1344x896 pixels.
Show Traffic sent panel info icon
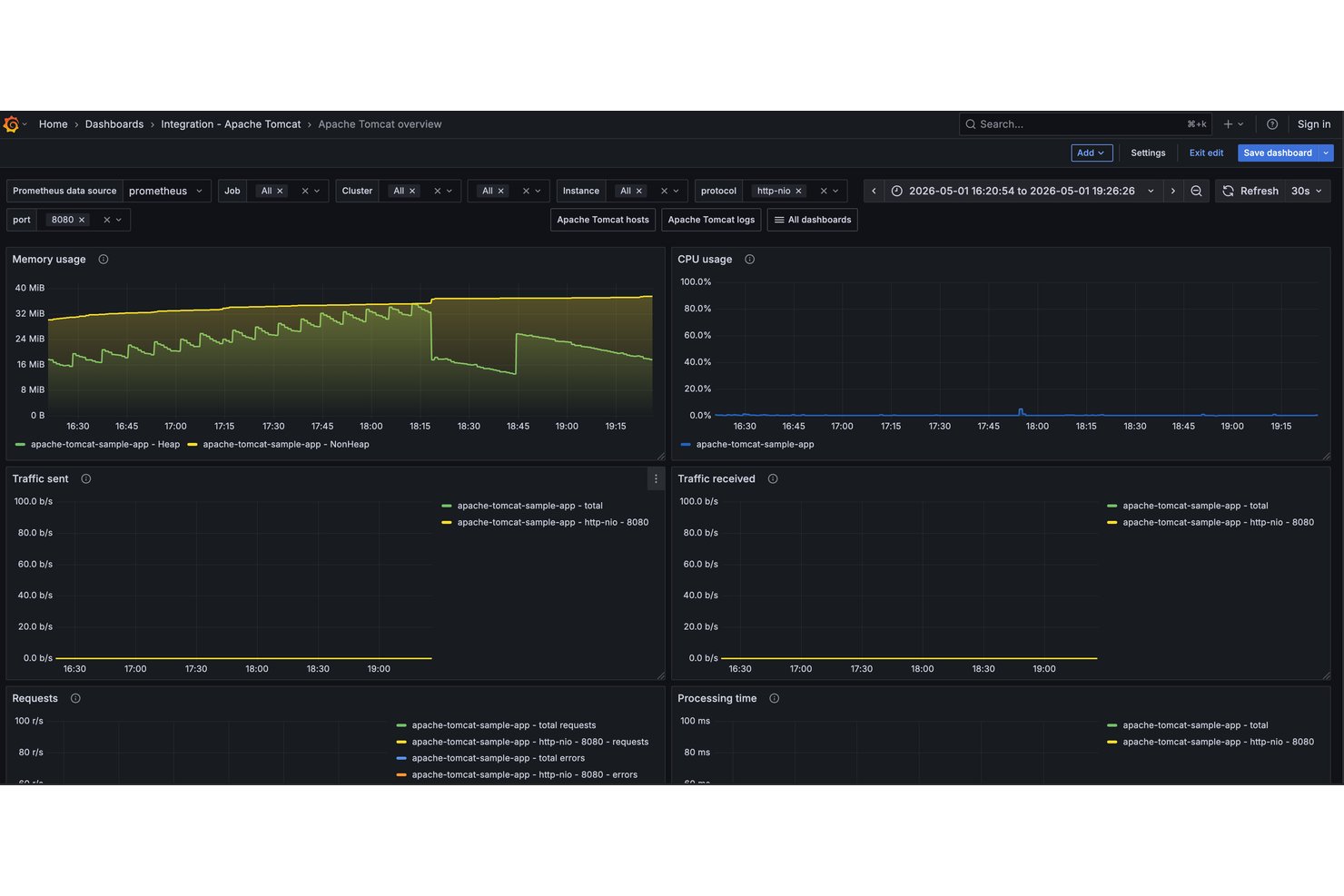pos(86,479)
